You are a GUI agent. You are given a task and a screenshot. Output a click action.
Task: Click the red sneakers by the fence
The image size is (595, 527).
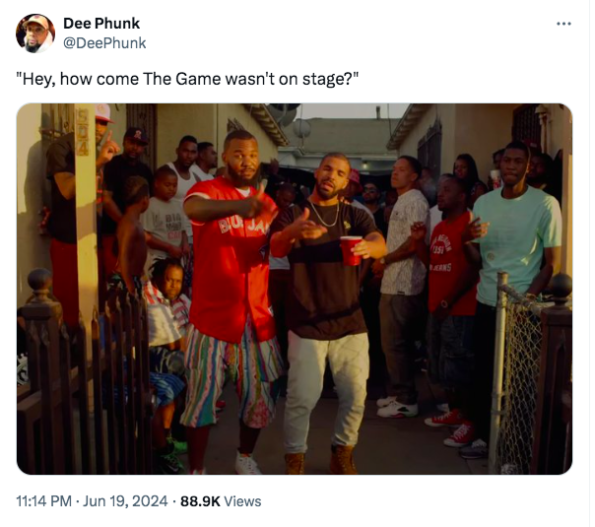coord(452,428)
